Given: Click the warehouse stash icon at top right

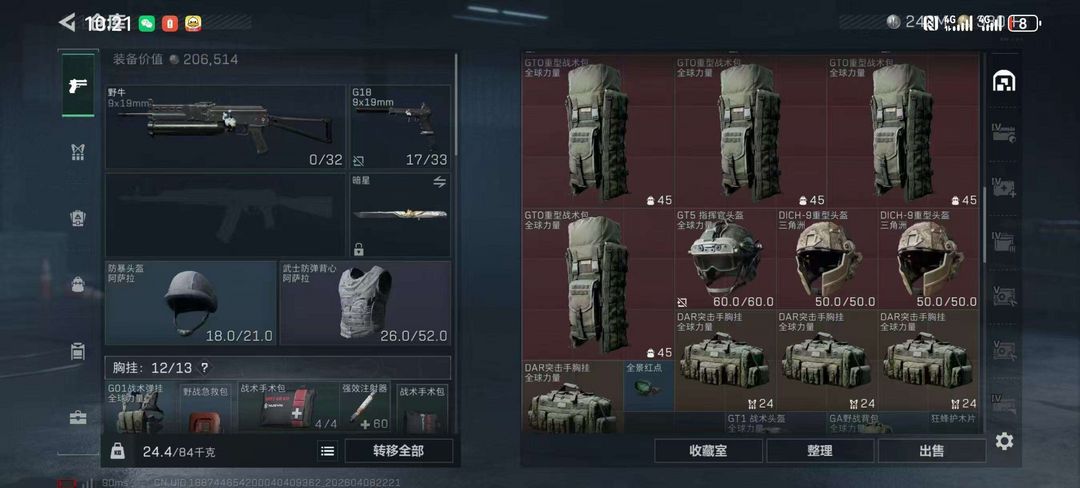Looking at the screenshot, I should tap(1004, 82).
